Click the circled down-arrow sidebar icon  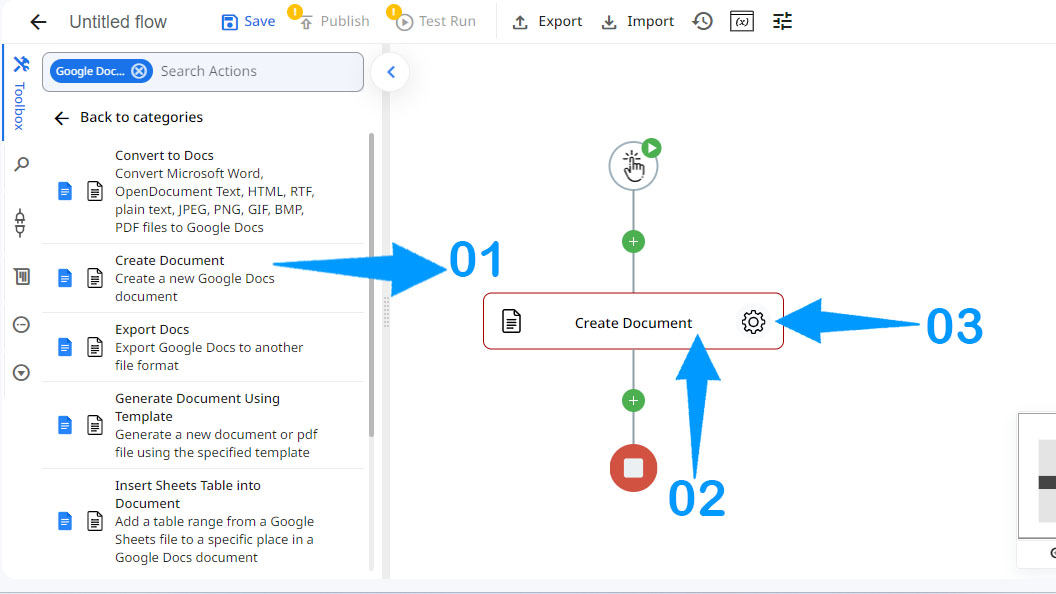coord(22,372)
